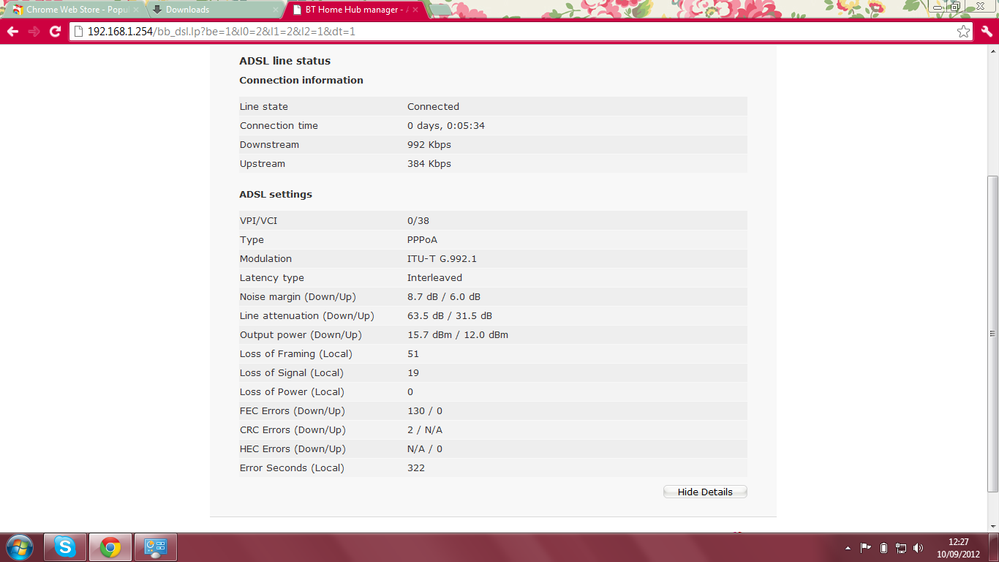This screenshot has height=562, width=999.
Task: Switch to the Chrome Web Store tab
Action: coord(75,10)
